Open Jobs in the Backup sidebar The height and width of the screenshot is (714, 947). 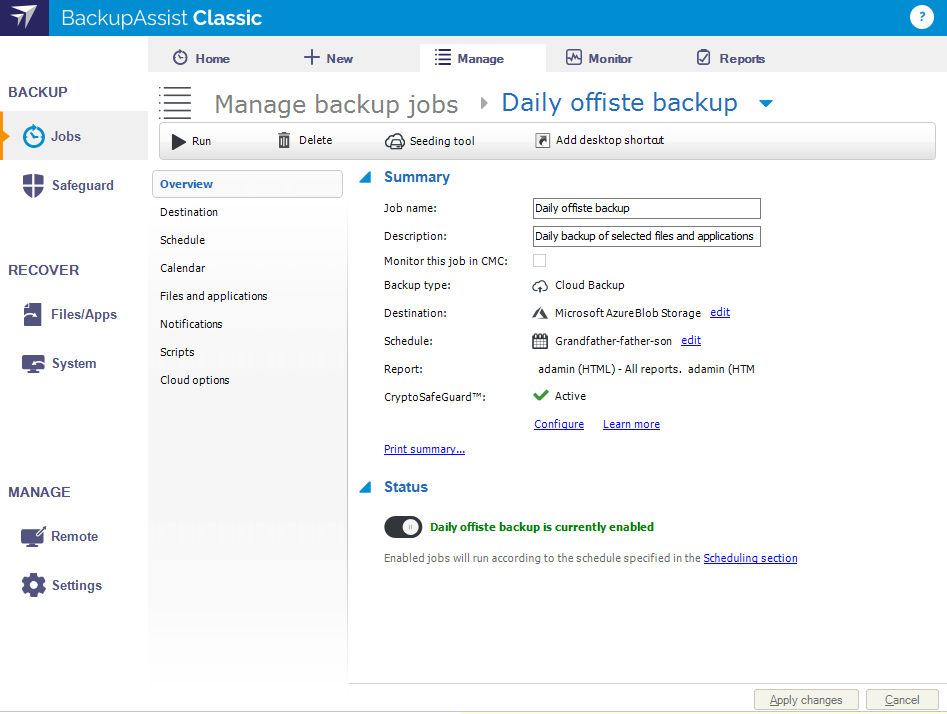tap(75, 136)
